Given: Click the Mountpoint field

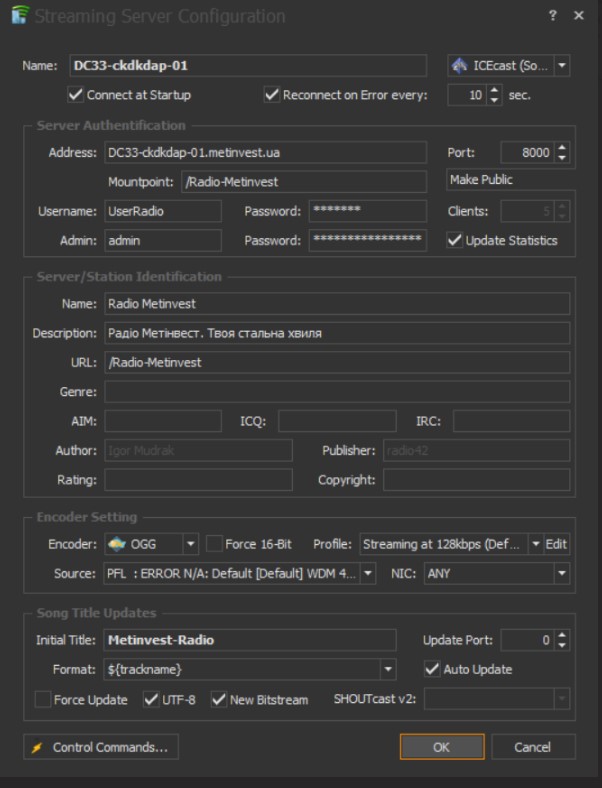Looking at the screenshot, I should click(304, 181).
